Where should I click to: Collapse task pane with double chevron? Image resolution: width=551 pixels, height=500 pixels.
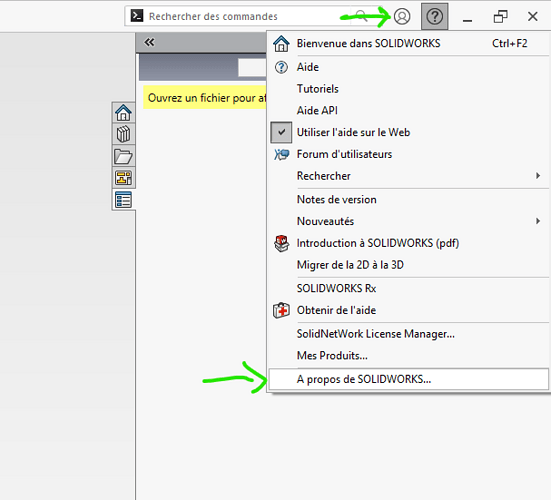click(149, 43)
